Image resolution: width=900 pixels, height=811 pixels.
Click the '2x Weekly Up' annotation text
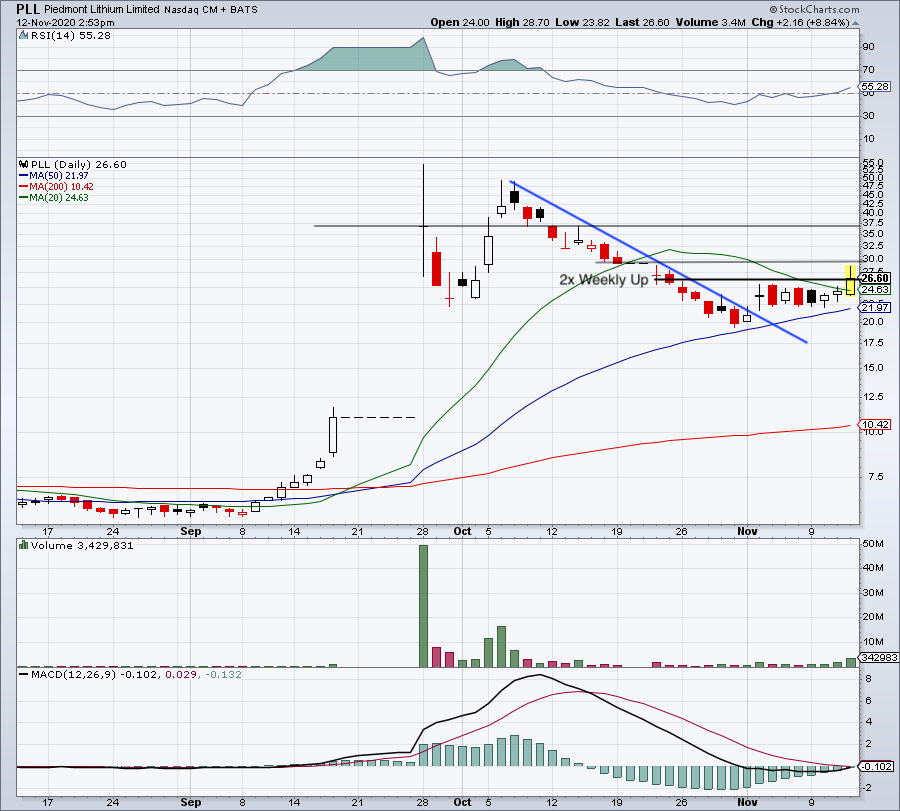(604, 280)
